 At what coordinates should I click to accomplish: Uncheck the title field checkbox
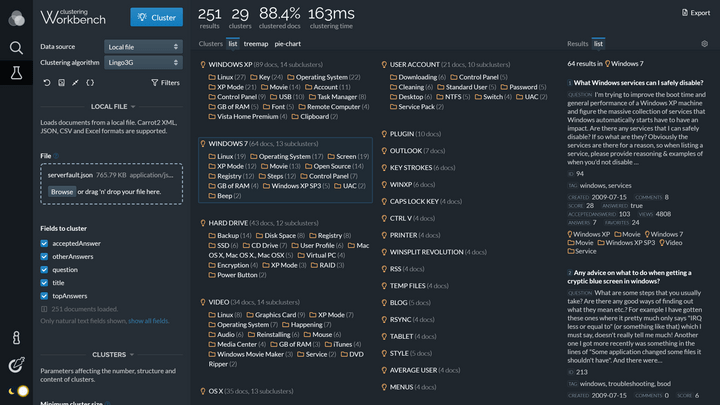click(x=44, y=283)
